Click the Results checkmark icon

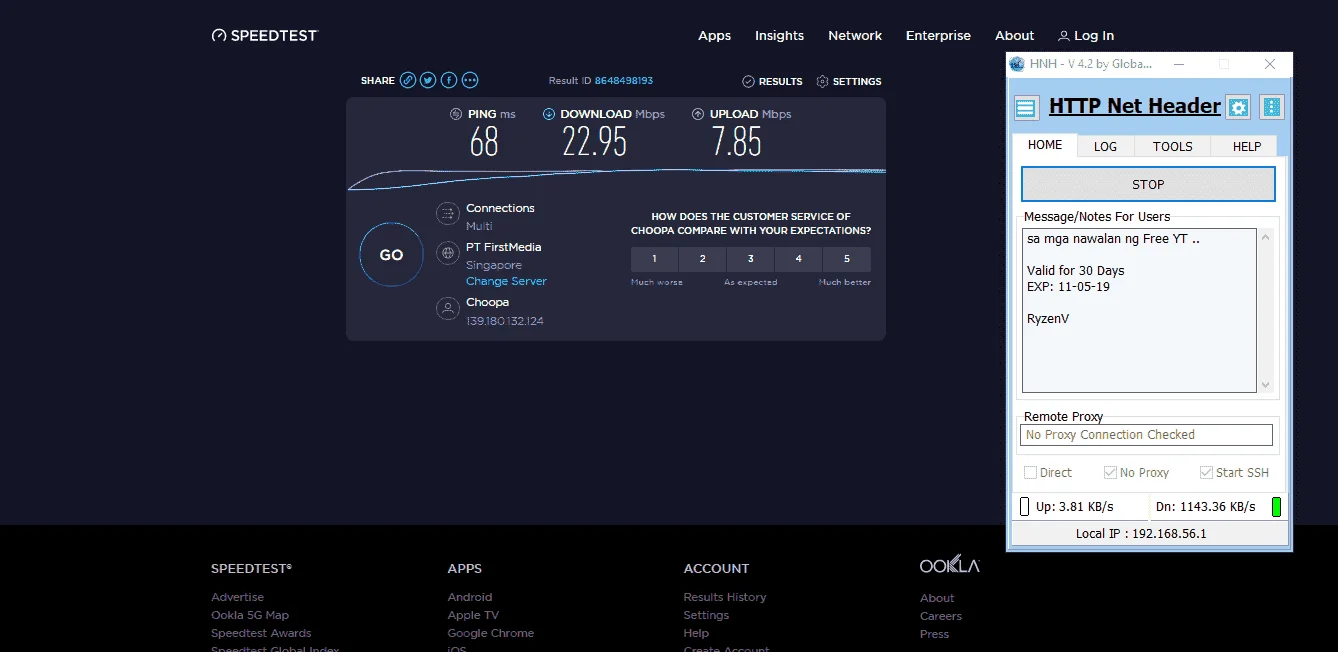[x=748, y=81]
